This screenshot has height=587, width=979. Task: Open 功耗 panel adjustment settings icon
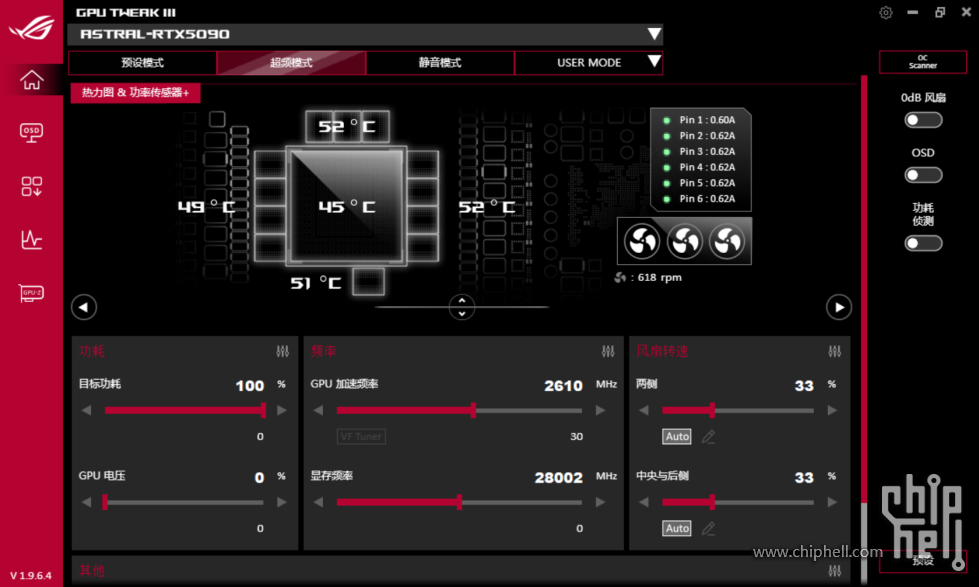(x=283, y=352)
